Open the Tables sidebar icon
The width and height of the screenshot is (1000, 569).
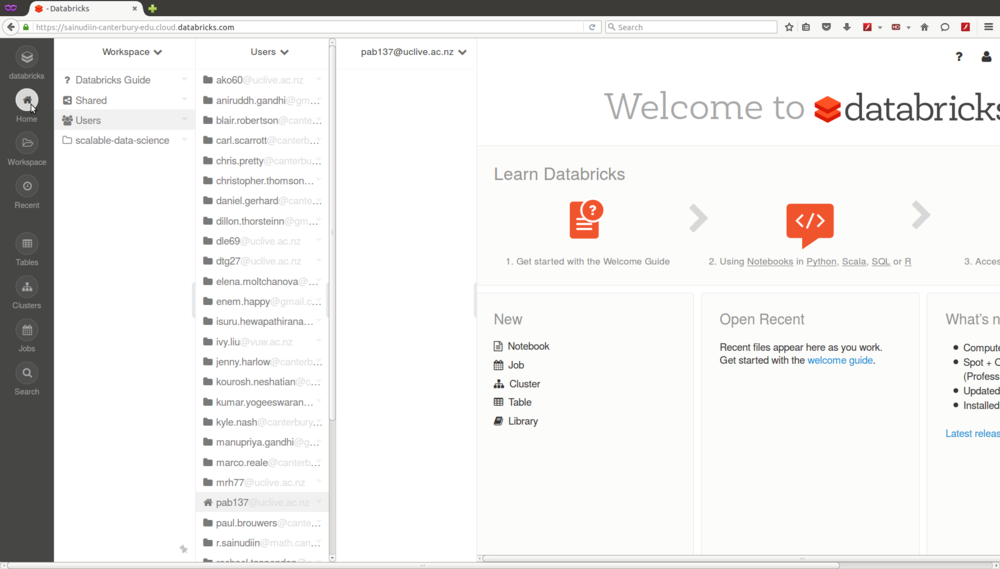27,243
